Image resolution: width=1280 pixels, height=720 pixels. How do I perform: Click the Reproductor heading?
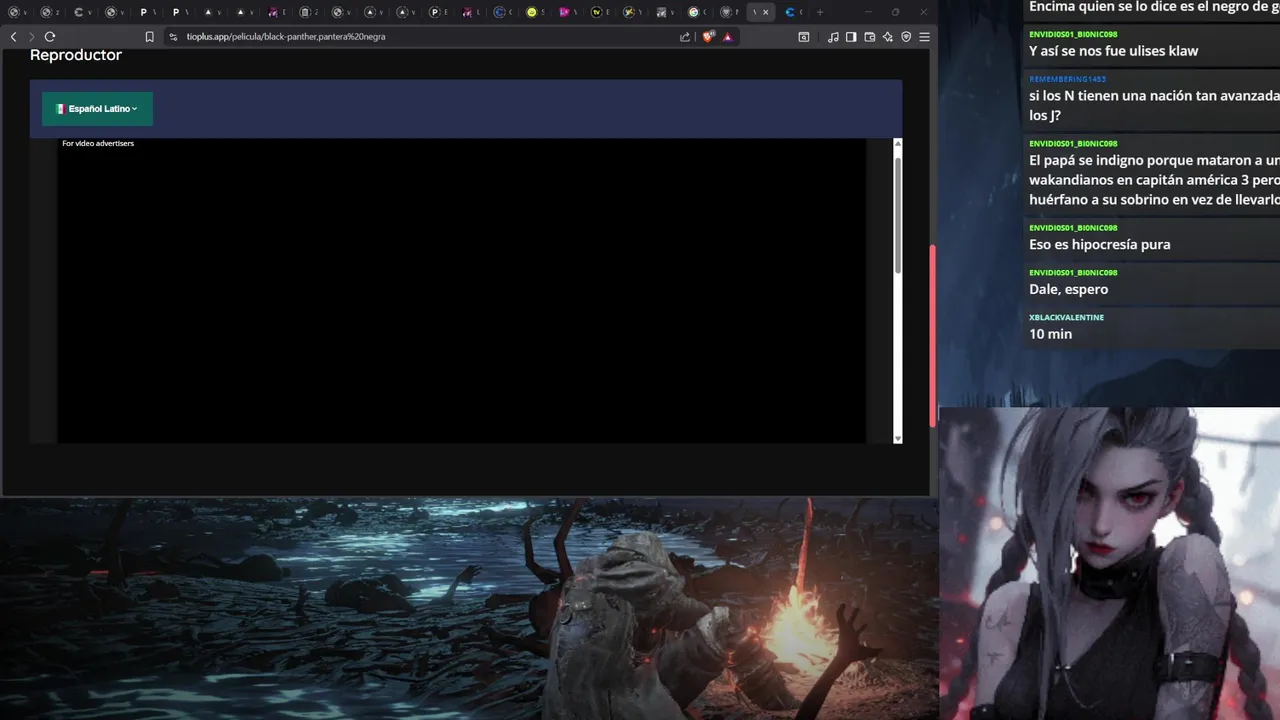[x=76, y=55]
